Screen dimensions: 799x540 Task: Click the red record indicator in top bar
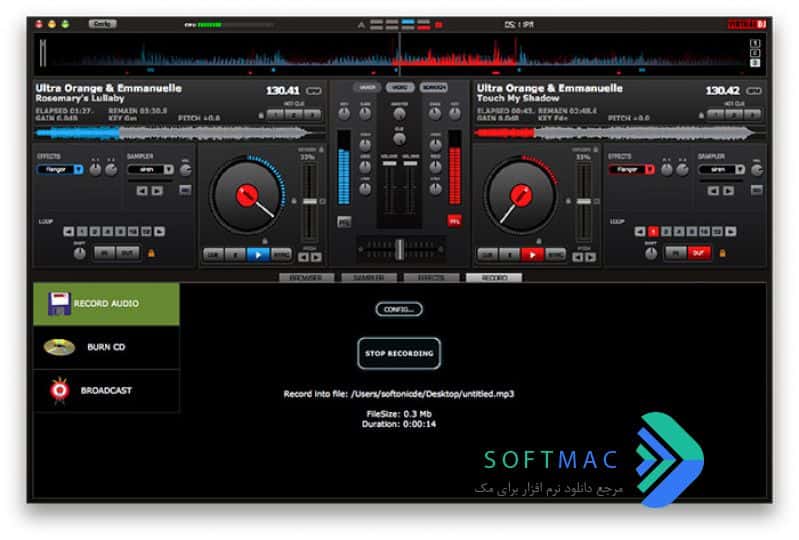click(x=439, y=24)
